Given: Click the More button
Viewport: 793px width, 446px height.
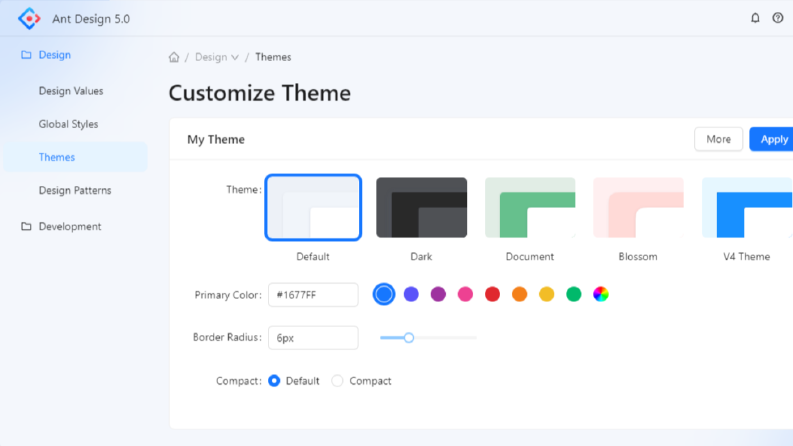Looking at the screenshot, I should (719, 139).
